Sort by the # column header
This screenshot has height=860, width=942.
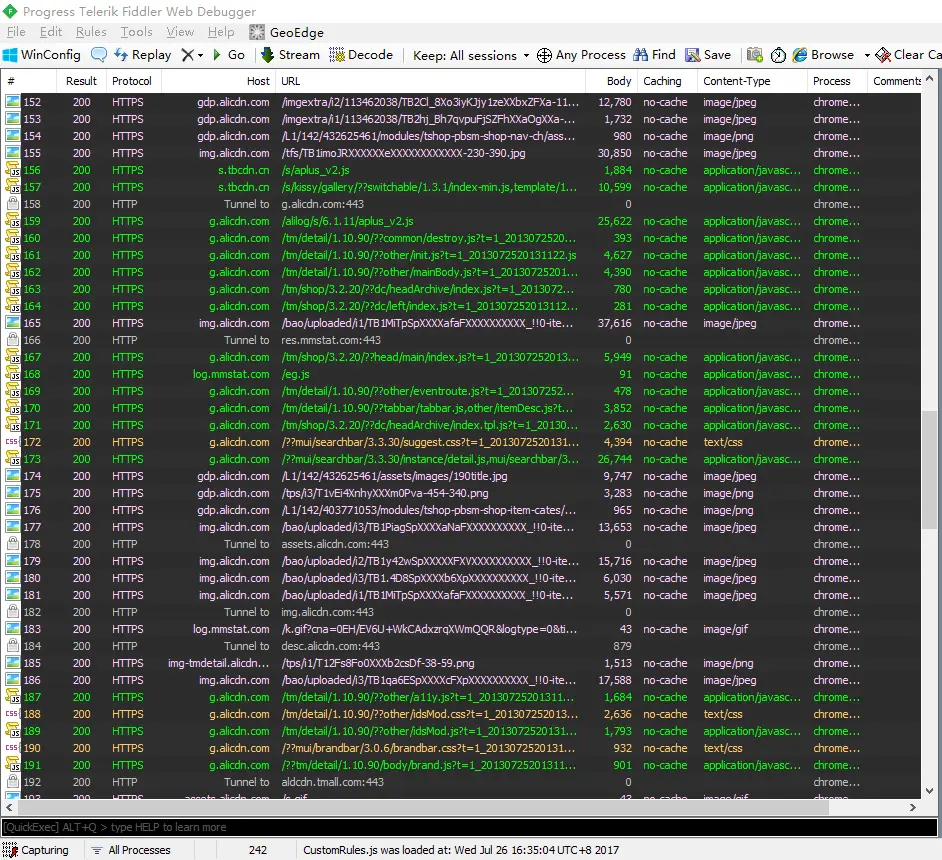coord(29,81)
